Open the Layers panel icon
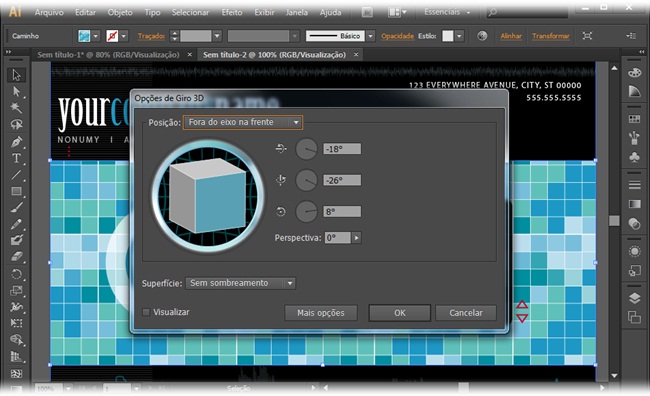 point(634,298)
